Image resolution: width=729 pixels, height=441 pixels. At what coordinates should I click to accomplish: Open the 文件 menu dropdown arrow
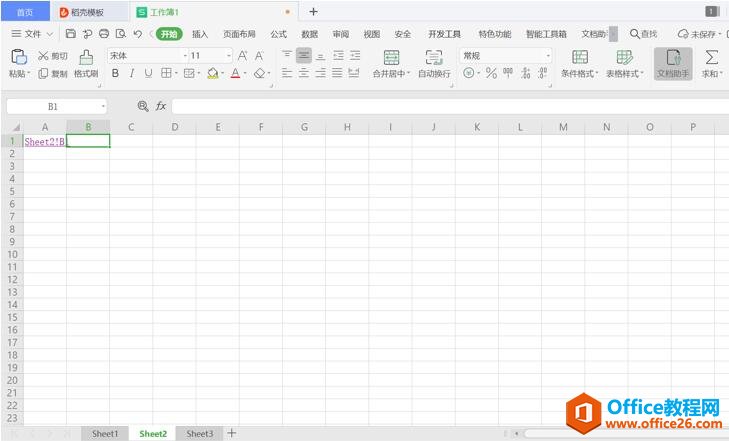click(x=50, y=34)
